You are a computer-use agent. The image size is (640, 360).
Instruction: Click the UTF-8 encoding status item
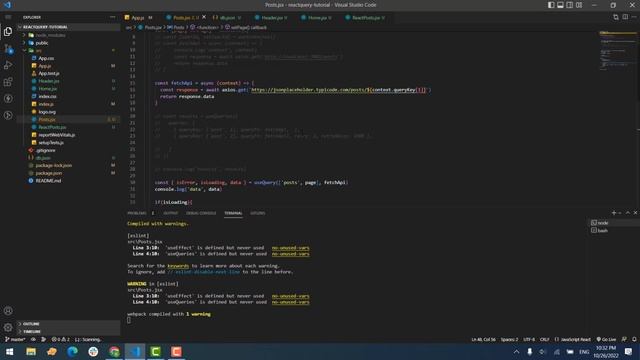[529, 340]
